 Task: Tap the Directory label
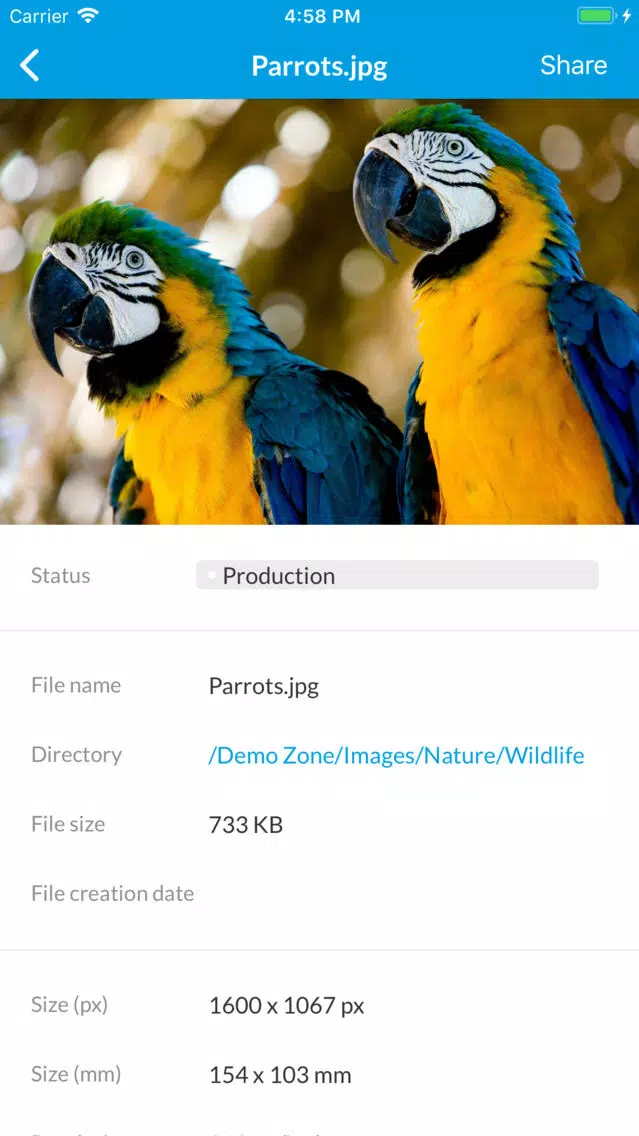76,755
